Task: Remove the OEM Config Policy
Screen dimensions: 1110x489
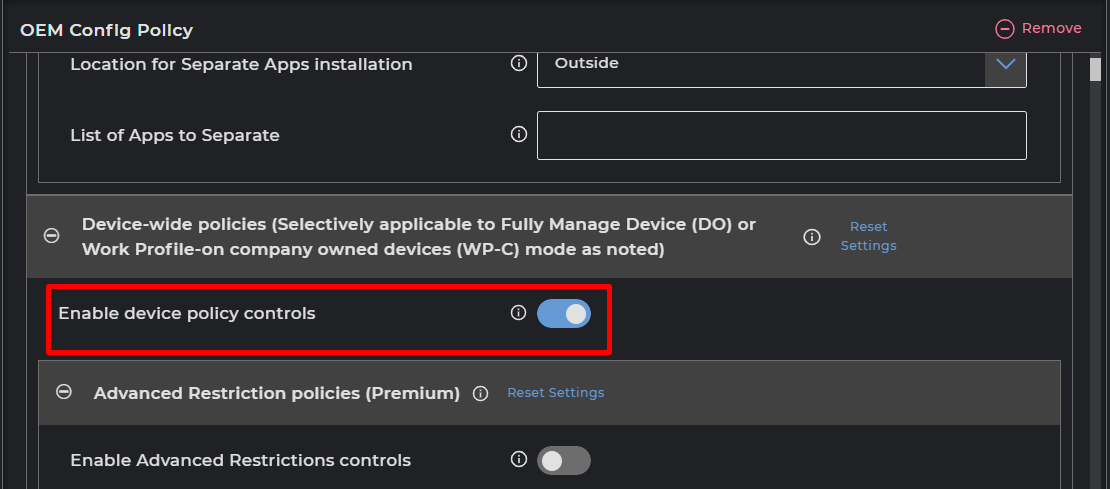Action: click(x=1038, y=29)
